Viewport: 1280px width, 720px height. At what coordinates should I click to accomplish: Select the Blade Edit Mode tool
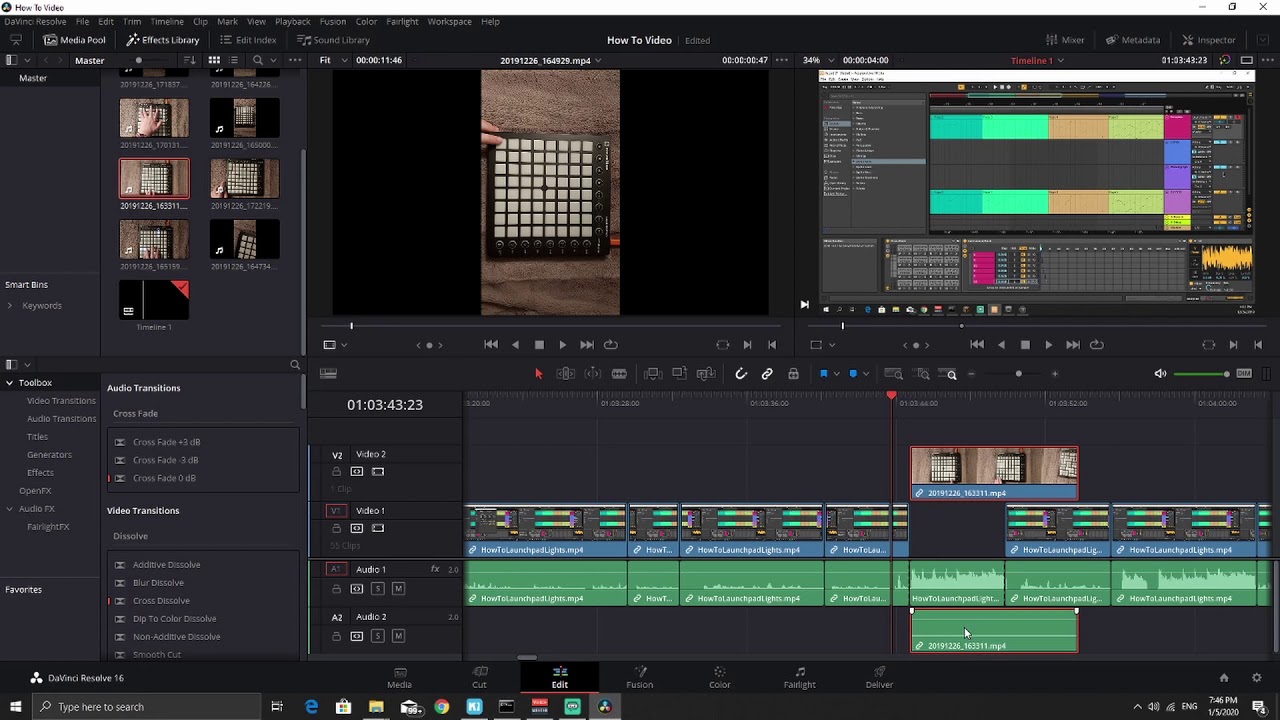[x=619, y=374]
